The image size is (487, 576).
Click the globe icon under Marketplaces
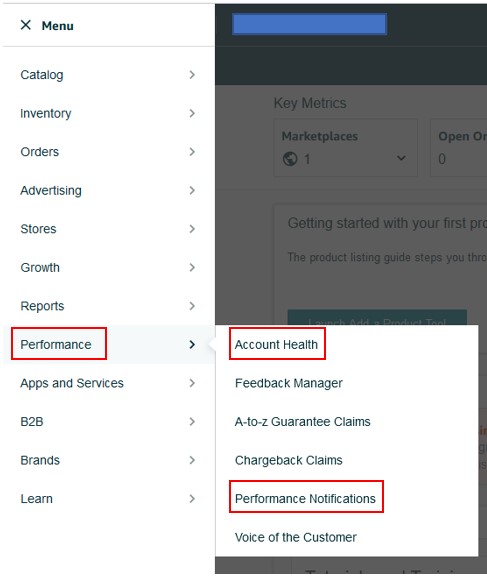point(290,159)
